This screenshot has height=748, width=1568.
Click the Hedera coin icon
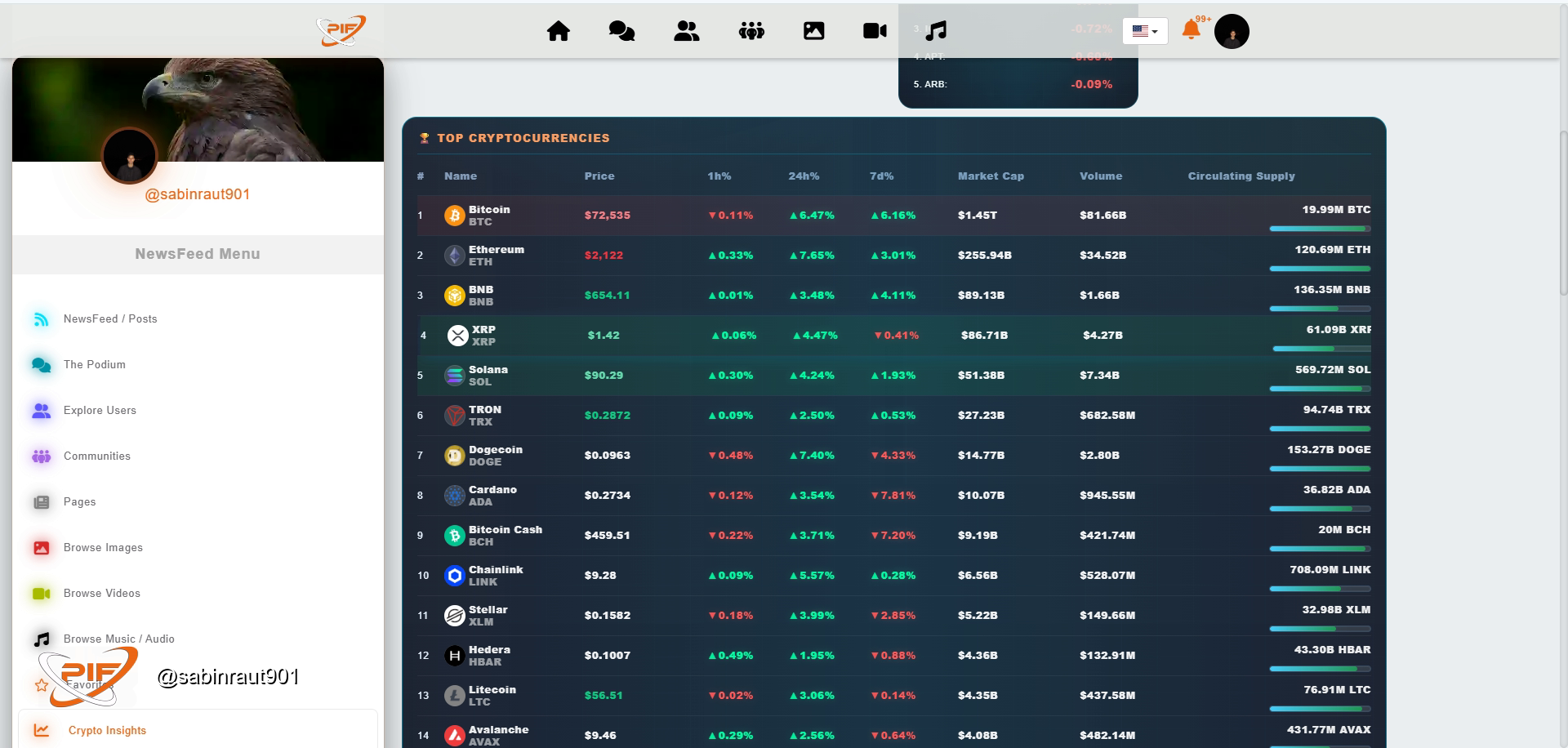tap(454, 656)
